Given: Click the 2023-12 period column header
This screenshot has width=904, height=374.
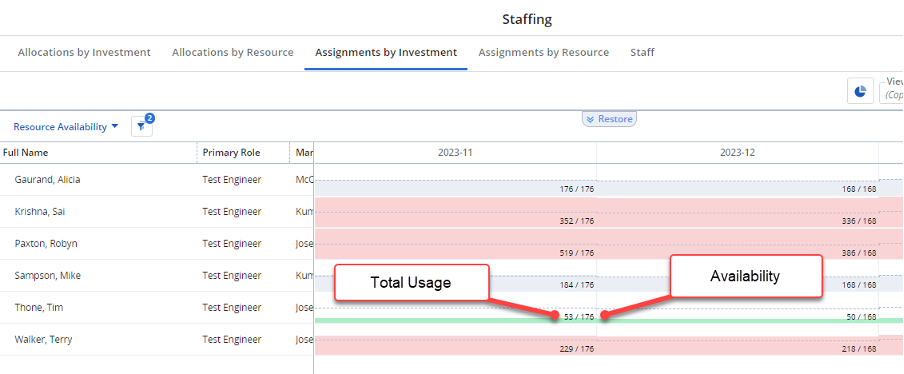Looking at the screenshot, I should click(x=737, y=153).
